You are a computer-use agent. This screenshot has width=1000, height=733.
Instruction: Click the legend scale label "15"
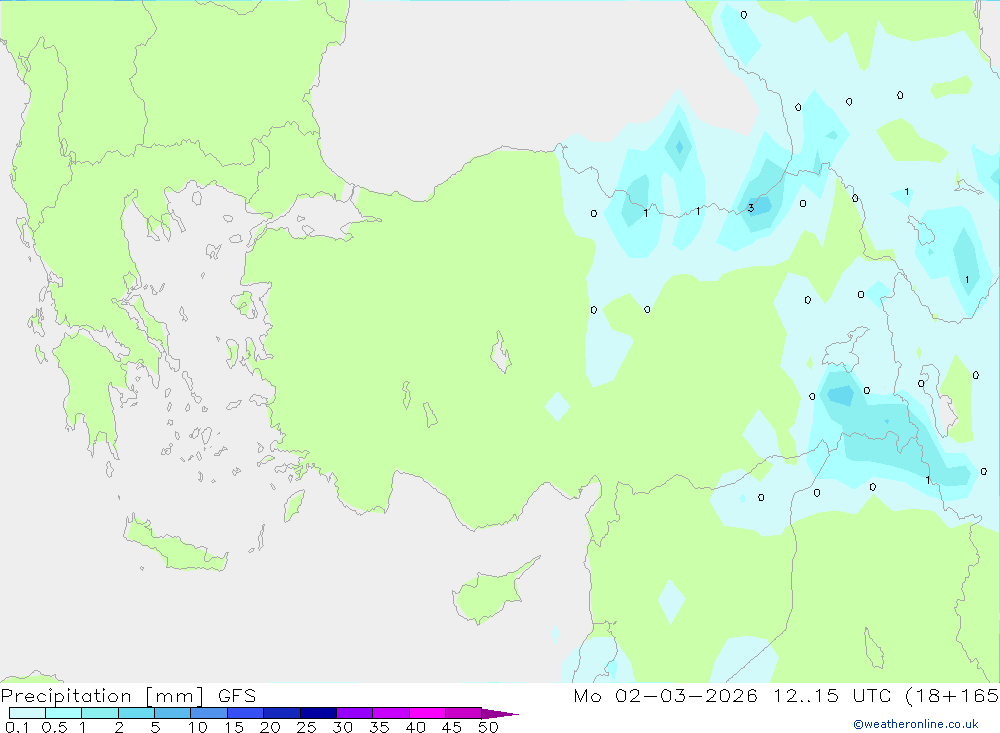(x=234, y=727)
